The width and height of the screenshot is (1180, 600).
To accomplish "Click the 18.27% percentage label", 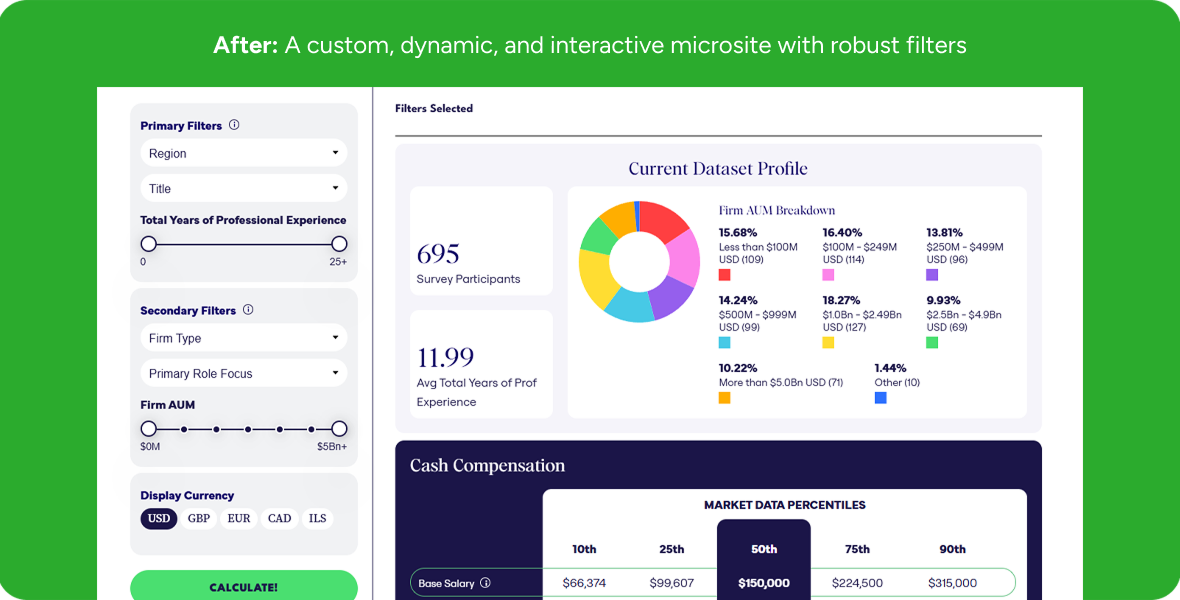I will pos(842,300).
